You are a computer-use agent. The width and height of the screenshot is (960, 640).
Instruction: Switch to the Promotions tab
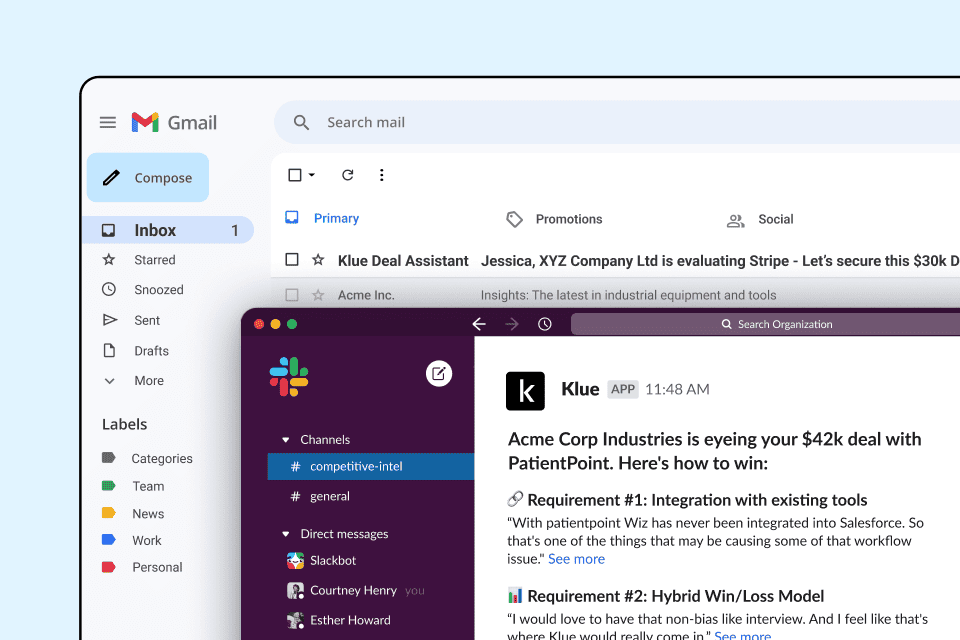(x=554, y=219)
